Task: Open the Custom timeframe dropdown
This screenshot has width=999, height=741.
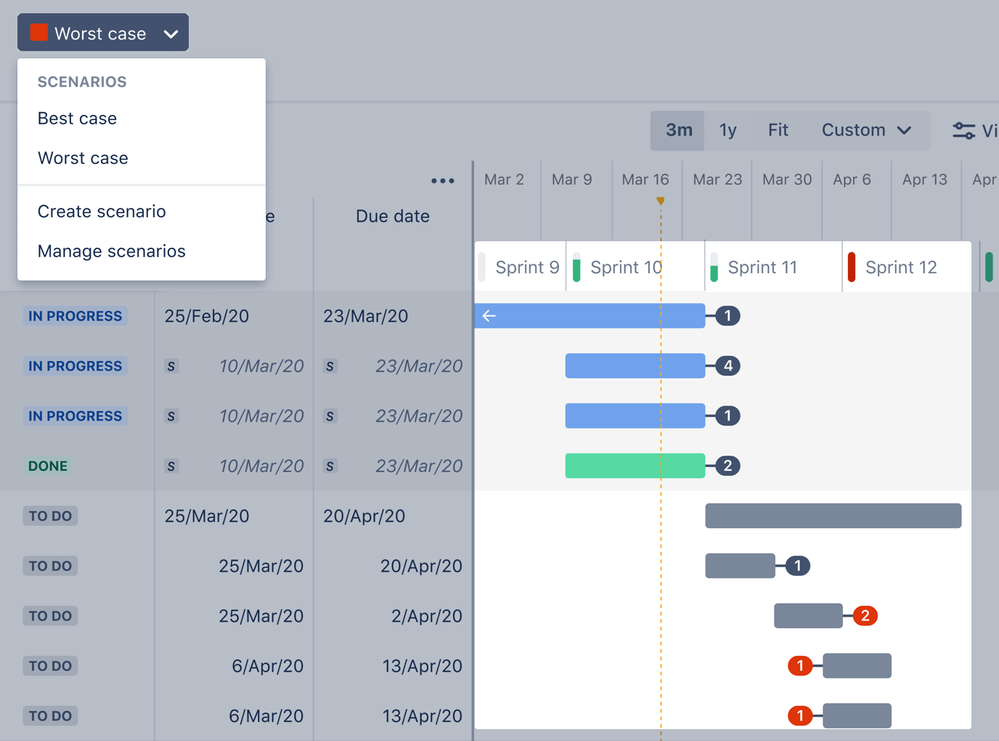Action: pyautogui.click(x=866, y=130)
